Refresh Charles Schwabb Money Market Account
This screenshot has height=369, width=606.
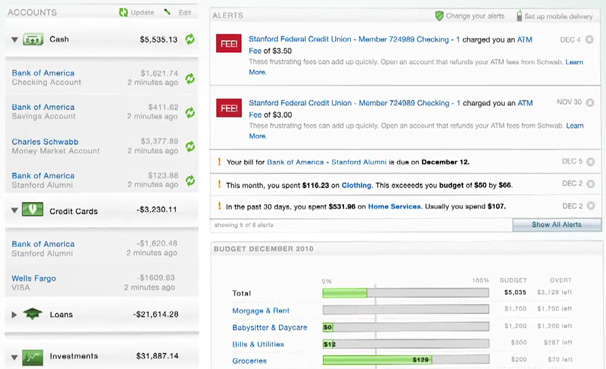(190, 146)
